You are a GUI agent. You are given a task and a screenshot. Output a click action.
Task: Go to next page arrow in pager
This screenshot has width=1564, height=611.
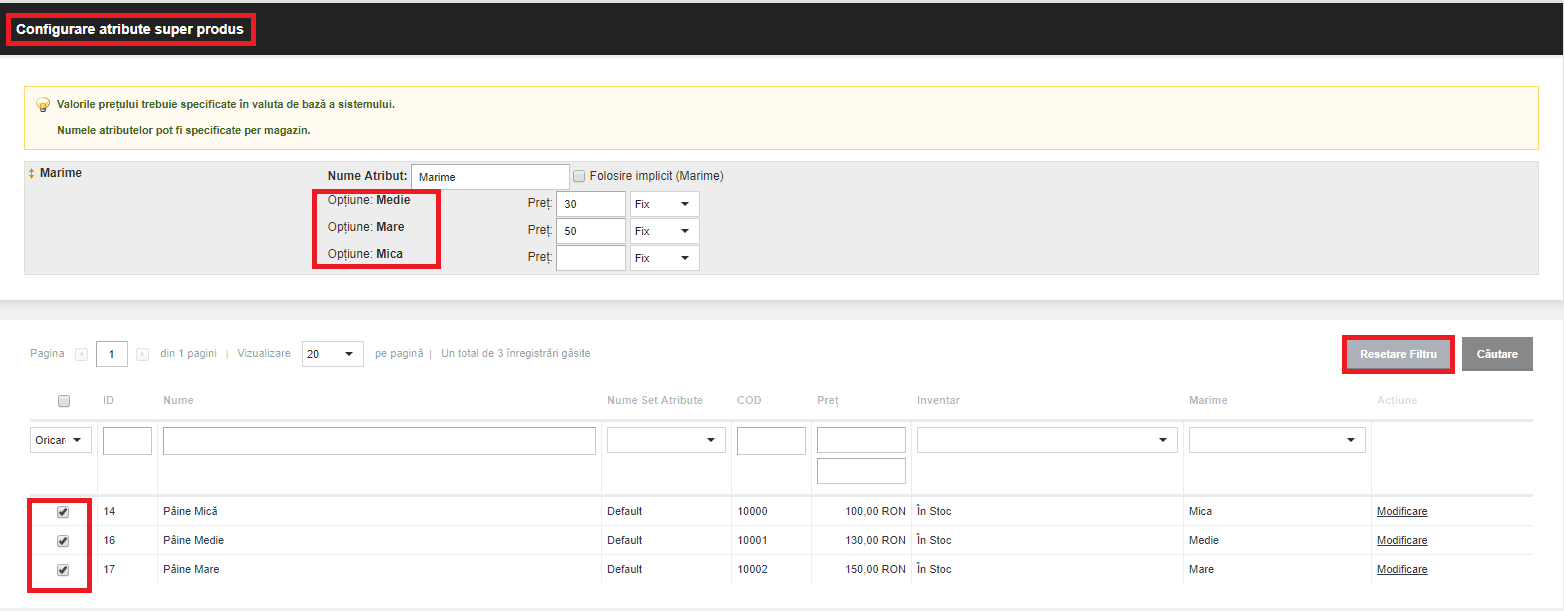(142, 354)
